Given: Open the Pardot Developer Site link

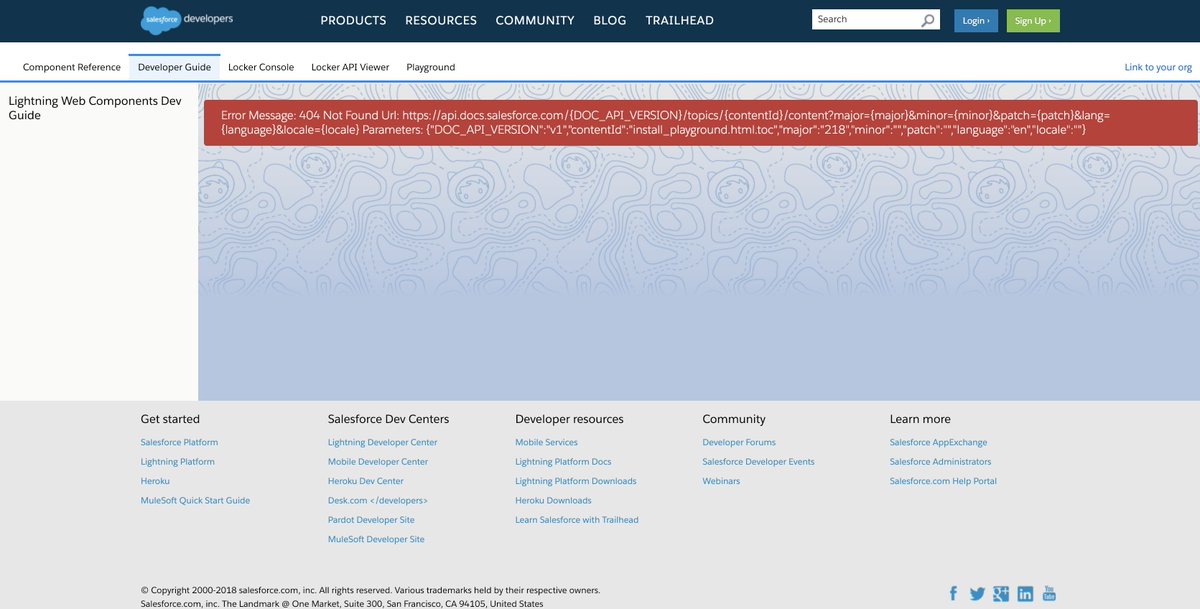Looking at the screenshot, I should [371, 520].
